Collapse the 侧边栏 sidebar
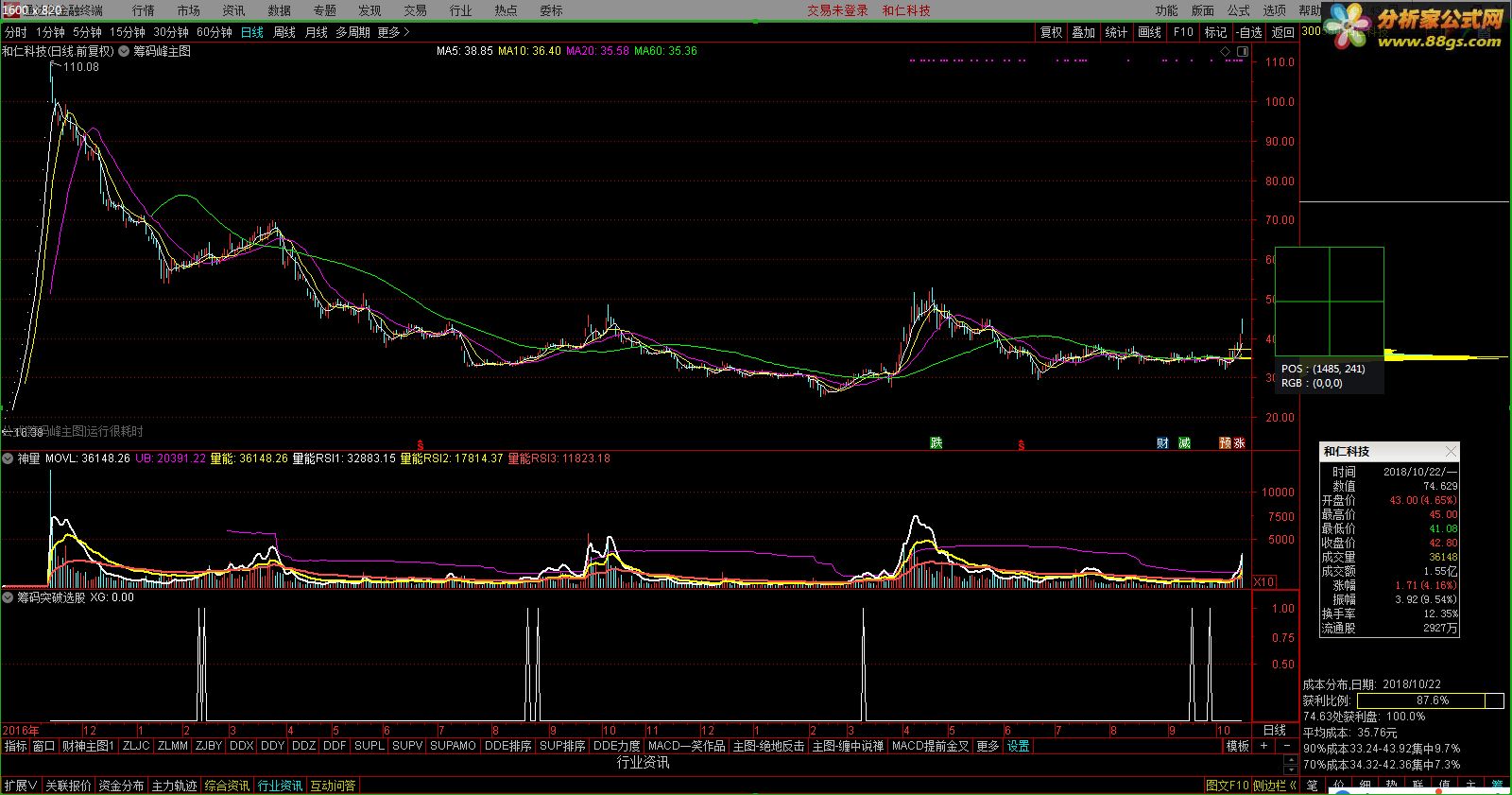1512x795 pixels. (x=1275, y=786)
